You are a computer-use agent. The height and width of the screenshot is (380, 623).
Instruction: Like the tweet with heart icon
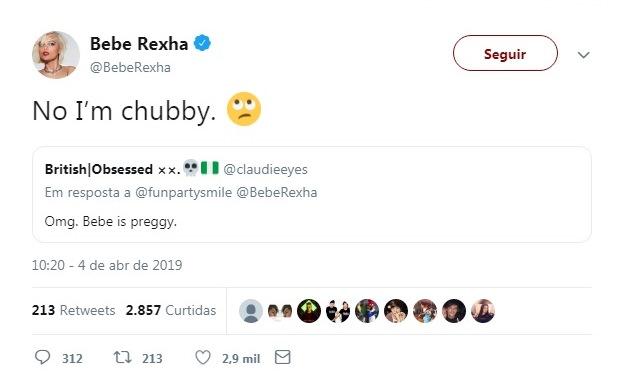pos(203,357)
